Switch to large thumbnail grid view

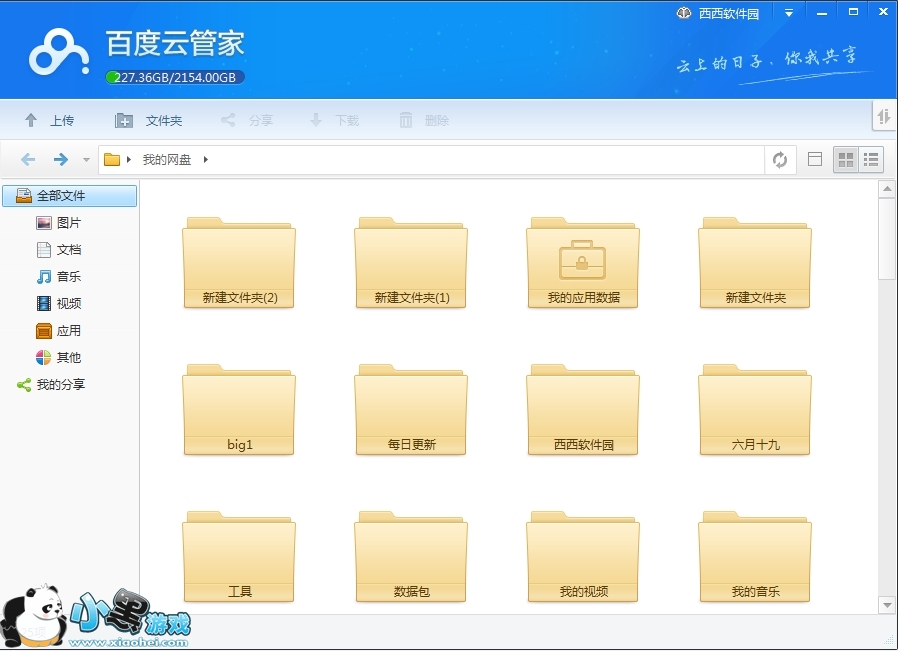pos(846,160)
